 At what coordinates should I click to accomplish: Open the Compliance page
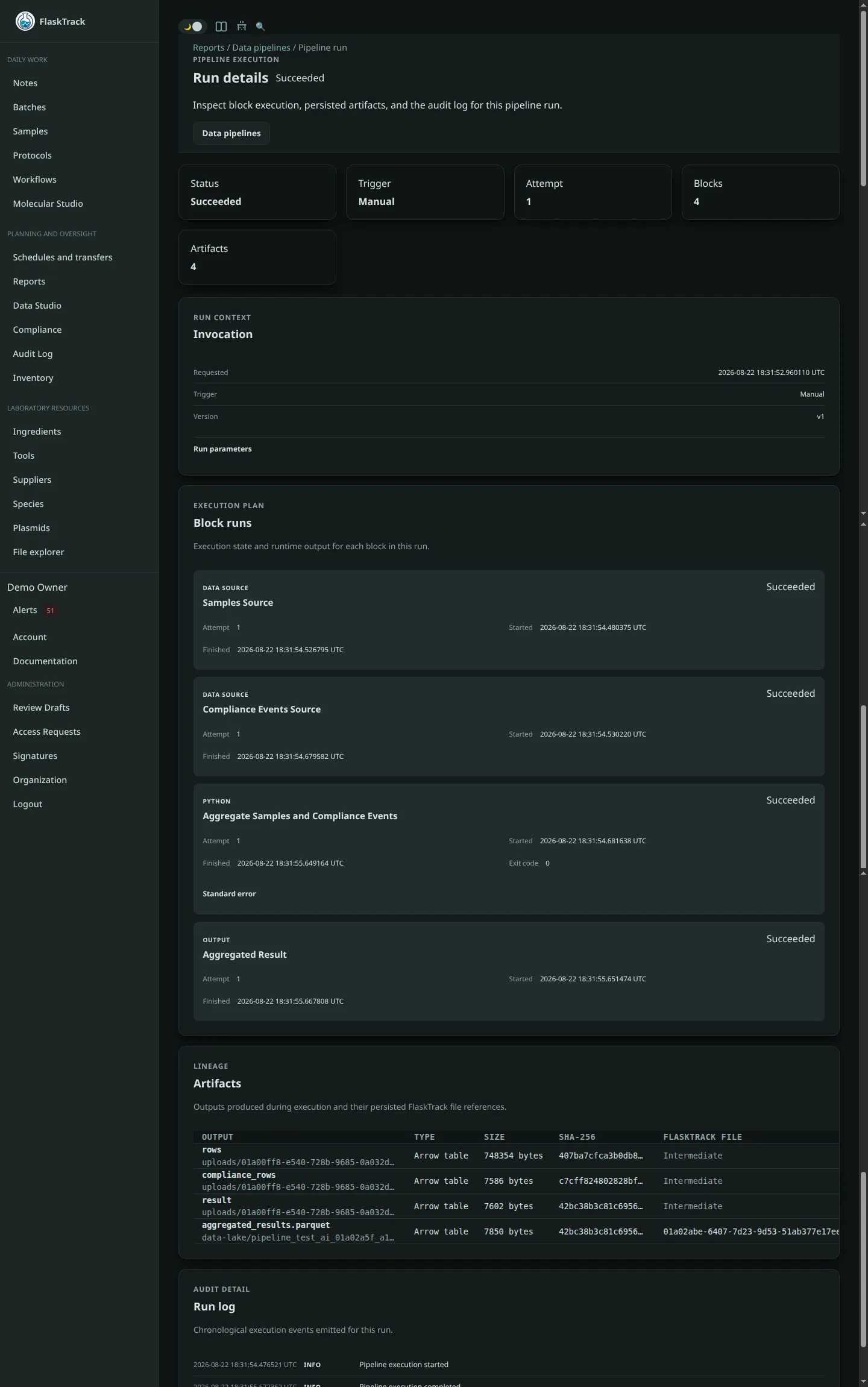37,330
